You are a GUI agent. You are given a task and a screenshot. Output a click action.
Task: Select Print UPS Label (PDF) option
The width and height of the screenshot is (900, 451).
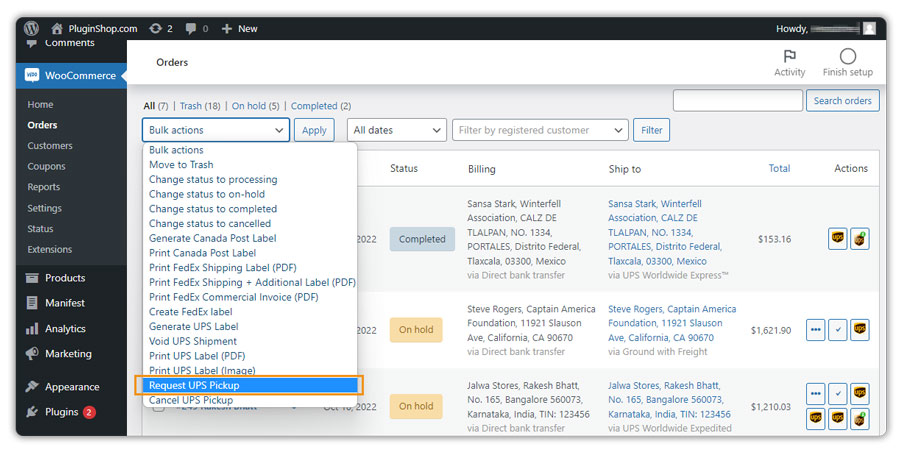[x=250, y=356]
